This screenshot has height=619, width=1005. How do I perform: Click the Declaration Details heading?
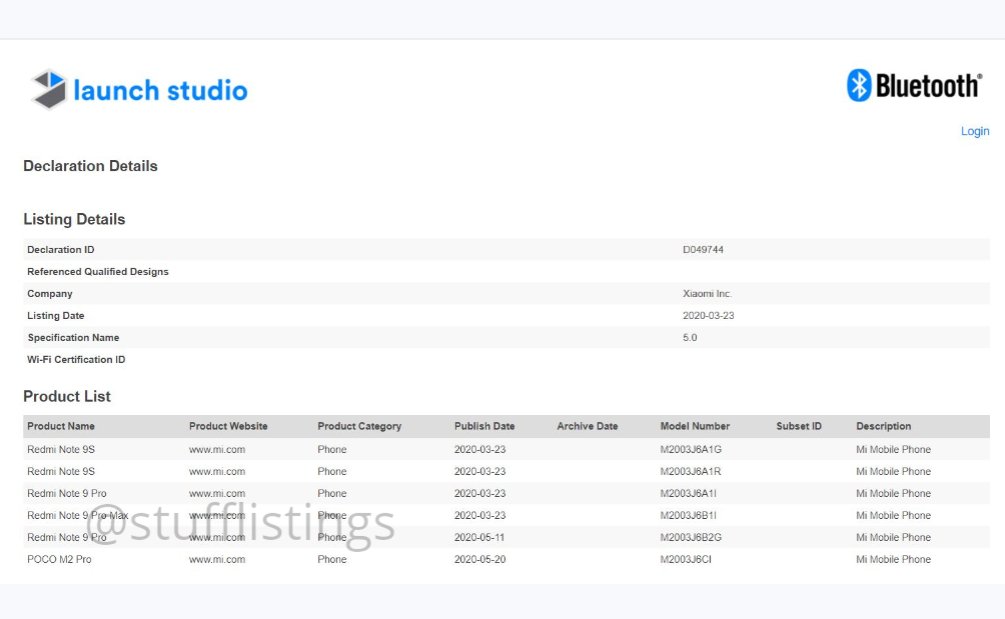click(x=90, y=166)
